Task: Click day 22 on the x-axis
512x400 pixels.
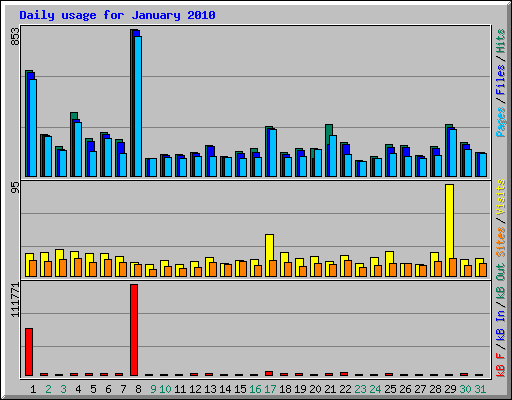Action: [345, 389]
